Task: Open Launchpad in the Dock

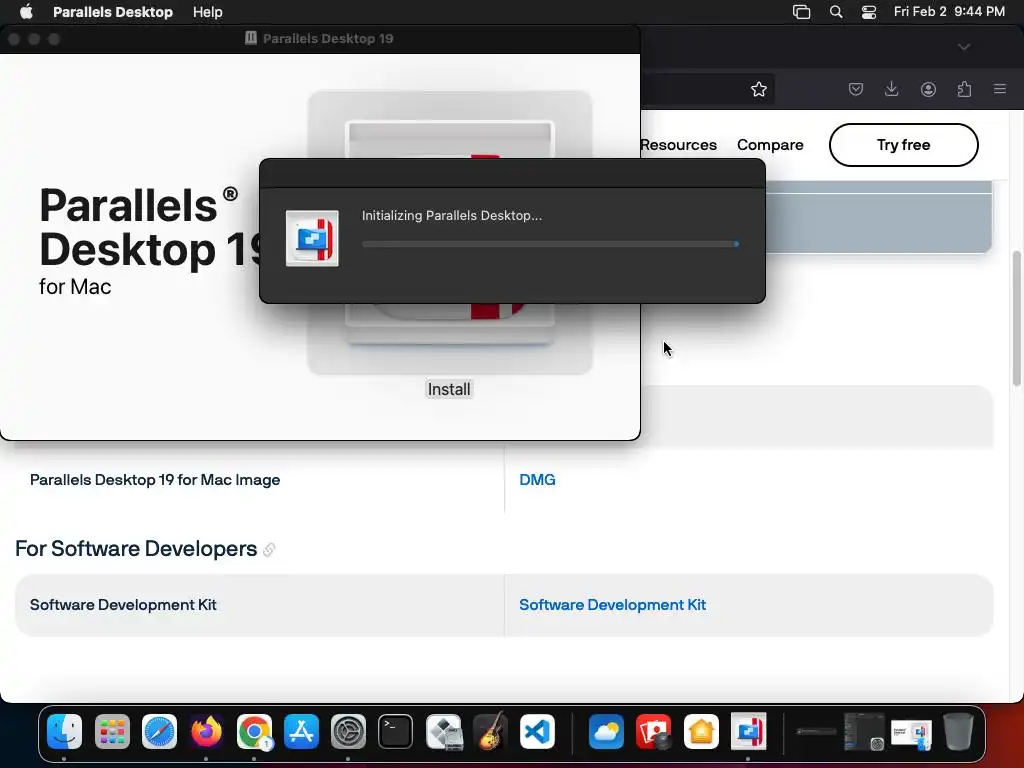Action: tap(112, 731)
